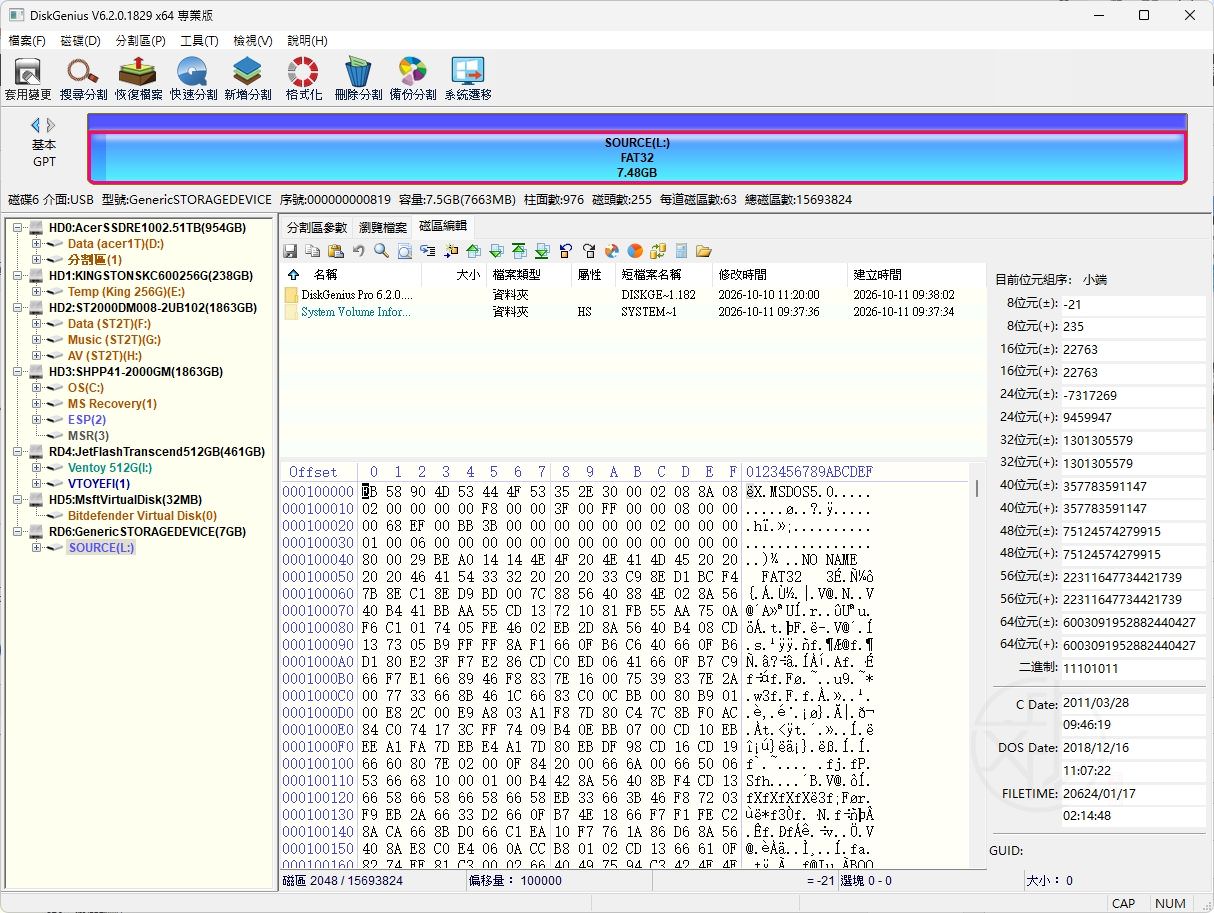Screen dimensions: 1214x913
Task: Click the hex view vertical scrollbar thumb
Action: (x=977, y=488)
